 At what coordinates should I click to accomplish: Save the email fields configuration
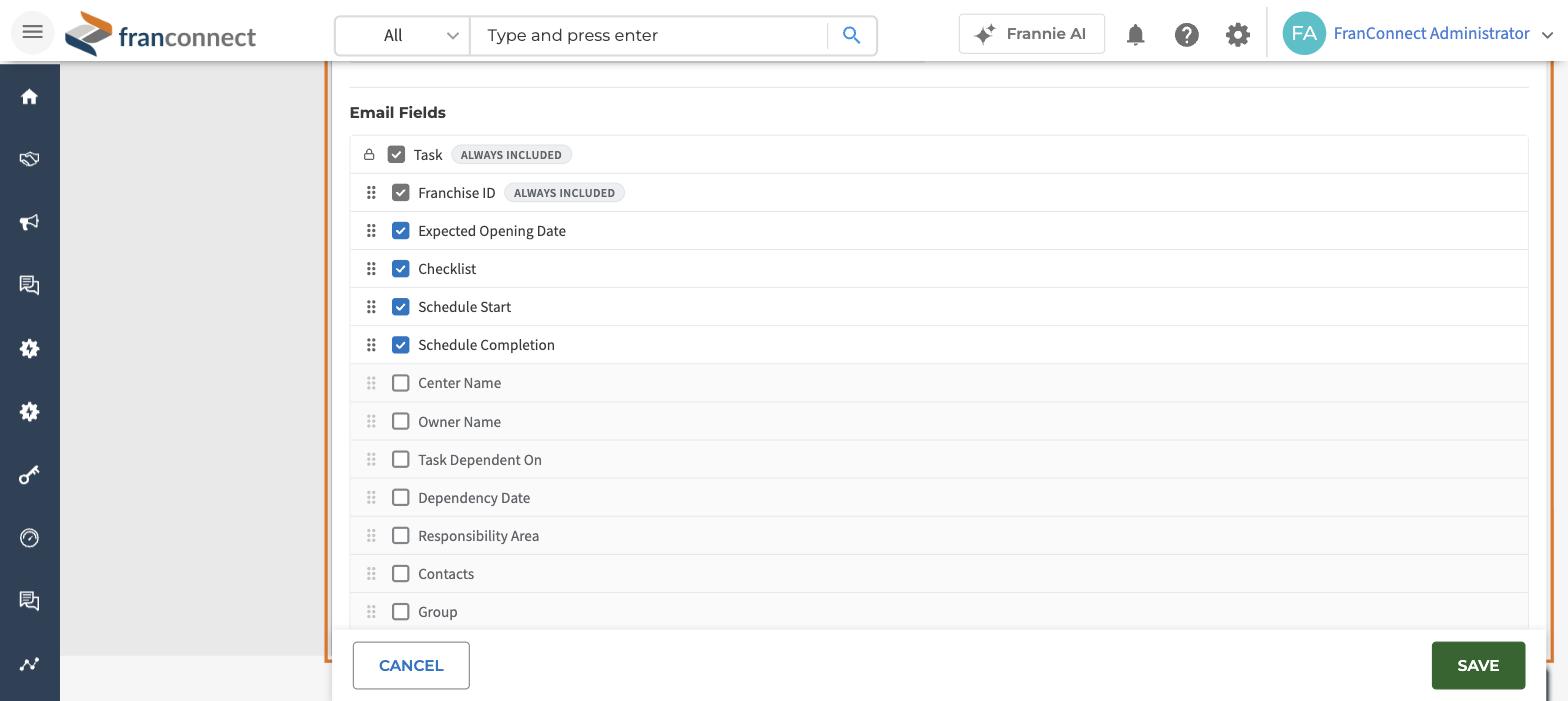coord(1478,665)
